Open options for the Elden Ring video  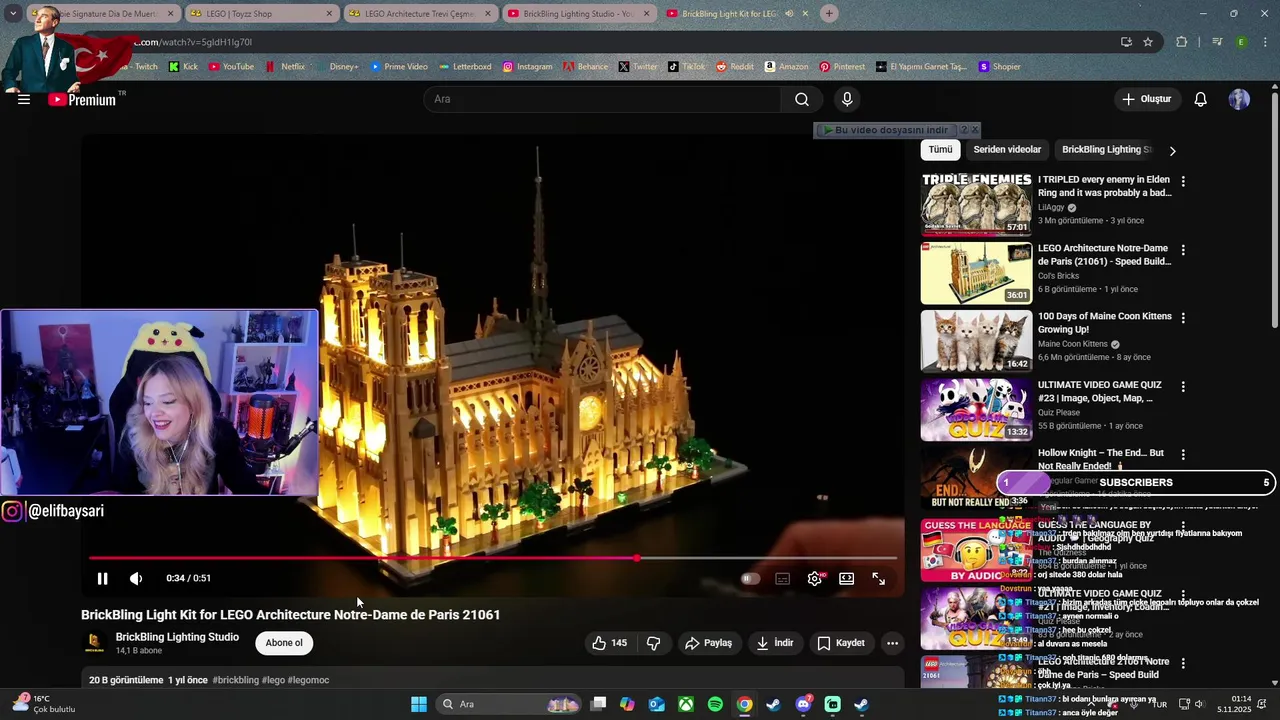1183,181
